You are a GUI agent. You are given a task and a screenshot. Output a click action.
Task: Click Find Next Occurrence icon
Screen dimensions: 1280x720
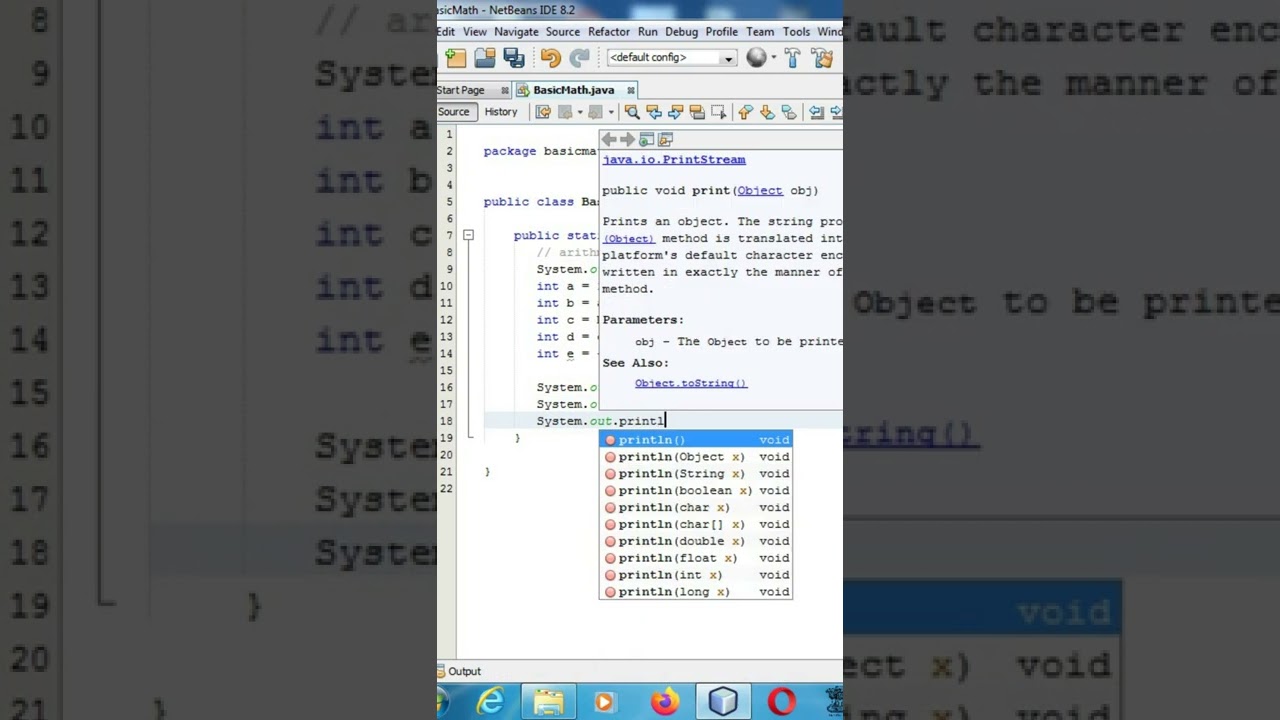(x=676, y=112)
